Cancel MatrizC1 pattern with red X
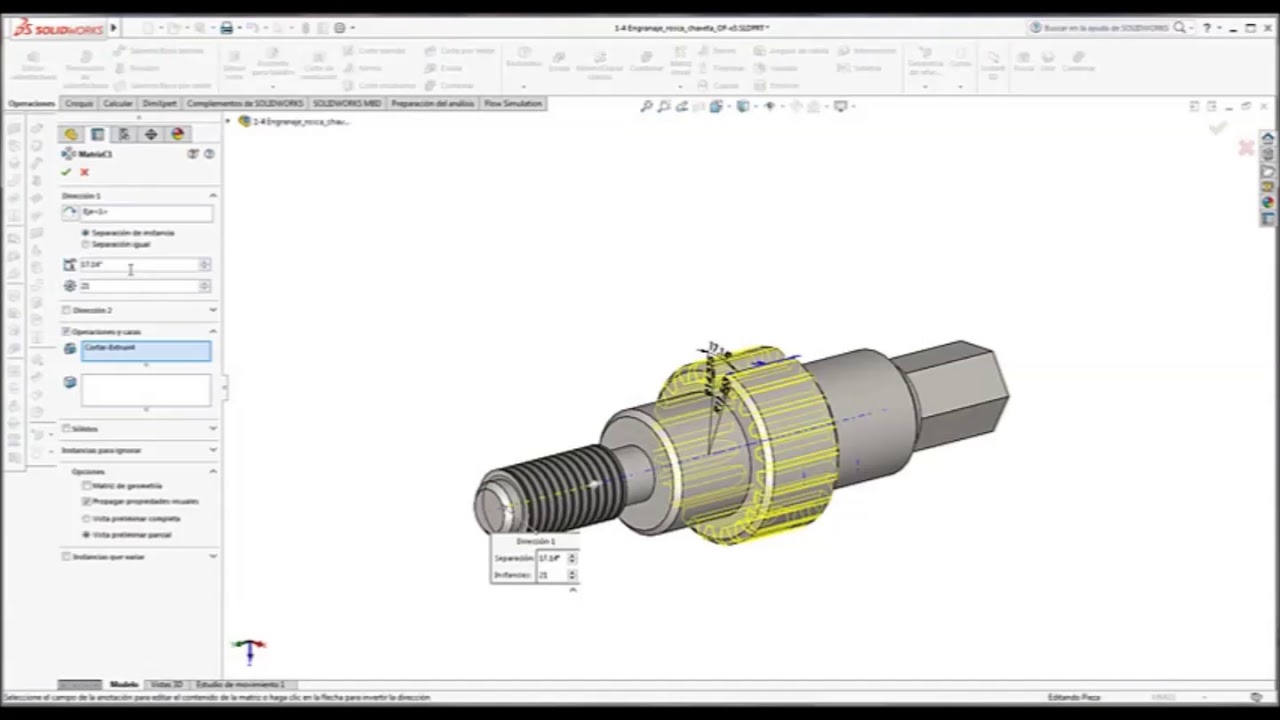This screenshot has height=720, width=1280. point(84,172)
